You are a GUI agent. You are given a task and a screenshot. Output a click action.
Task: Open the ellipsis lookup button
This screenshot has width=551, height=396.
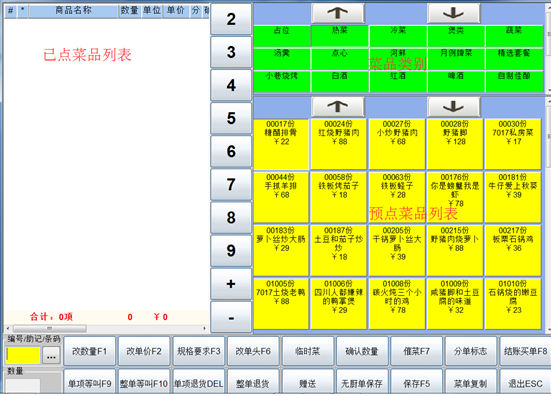point(51,356)
